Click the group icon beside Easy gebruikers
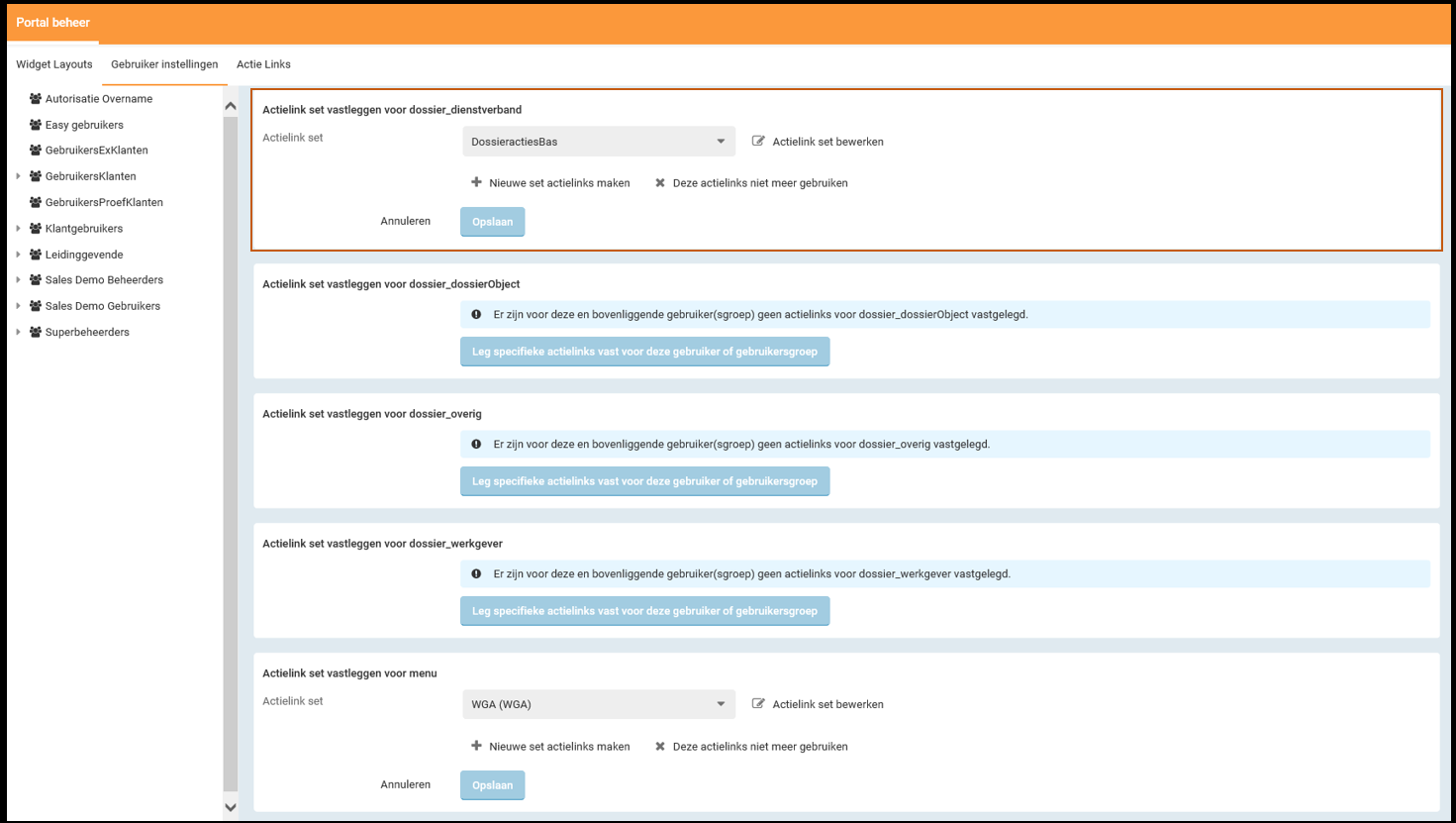The height and width of the screenshot is (823, 1456). click(x=36, y=125)
